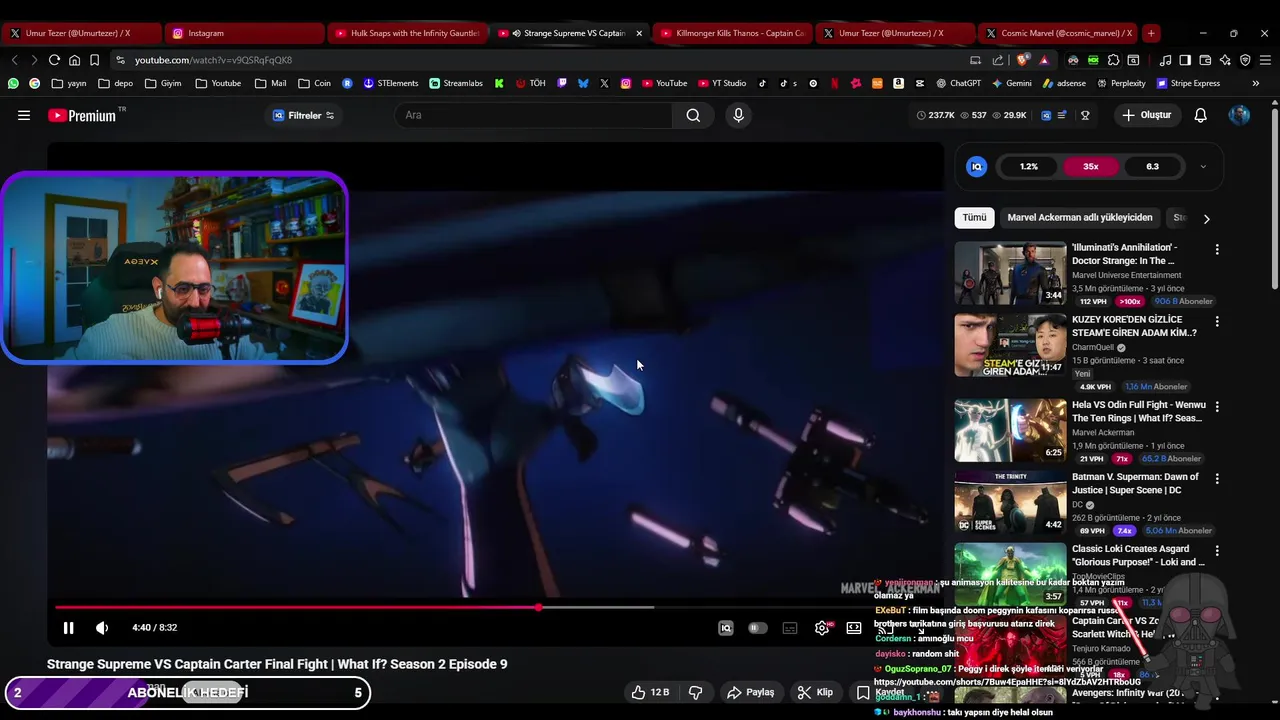Viewport: 1280px width, 720px height.
Task: Show more bookmarks overflow chevron
Action: coord(1255,83)
